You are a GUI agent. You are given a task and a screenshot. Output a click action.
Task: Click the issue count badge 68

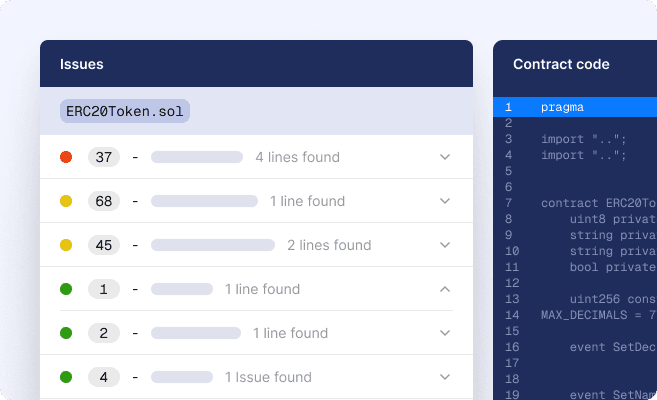point(103,201)
